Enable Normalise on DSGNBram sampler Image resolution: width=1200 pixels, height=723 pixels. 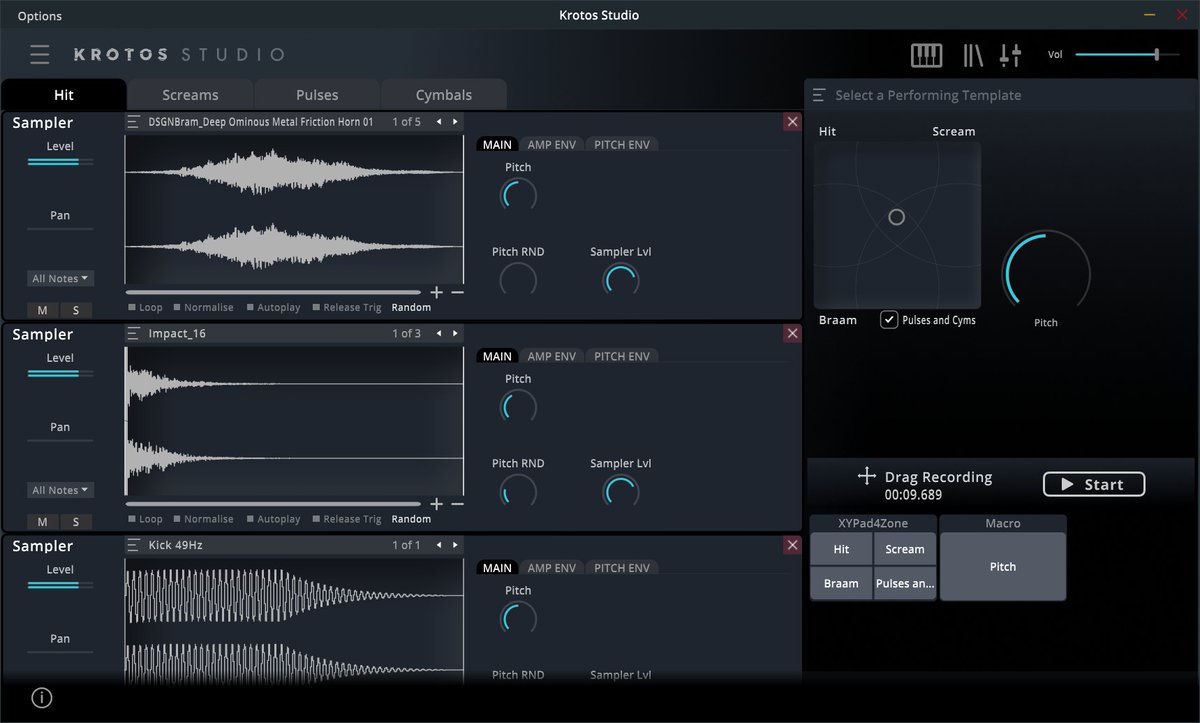click(203, 308)
